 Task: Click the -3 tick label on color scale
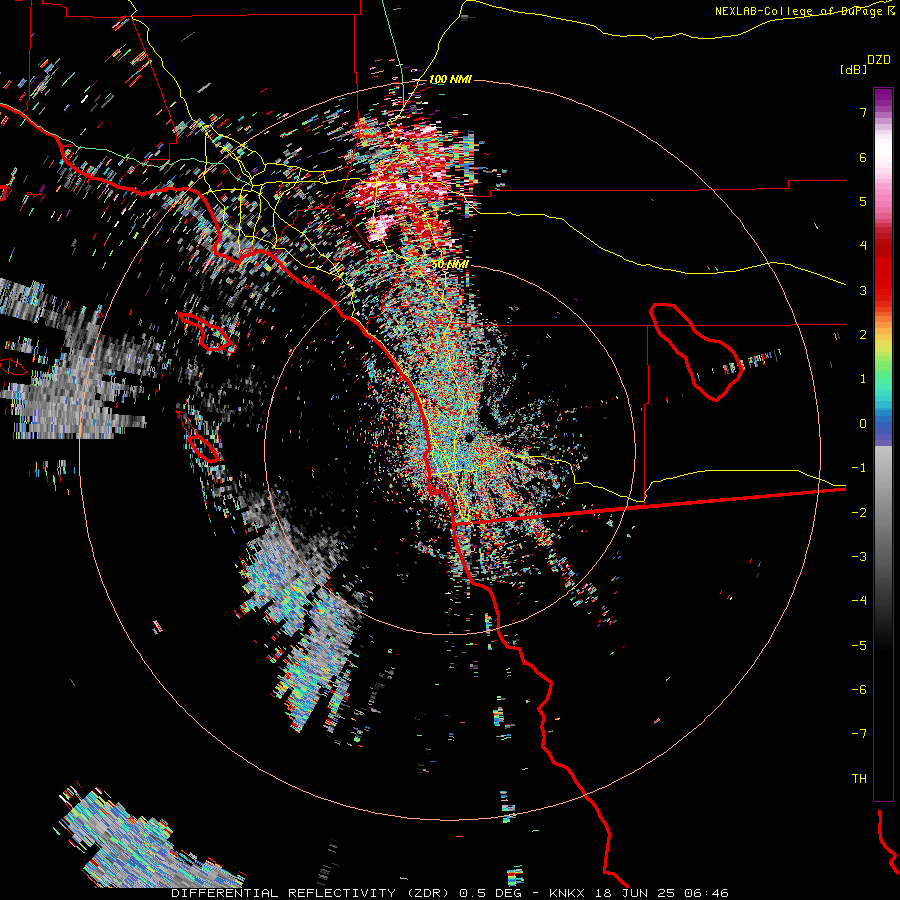[x=859, y=557]
